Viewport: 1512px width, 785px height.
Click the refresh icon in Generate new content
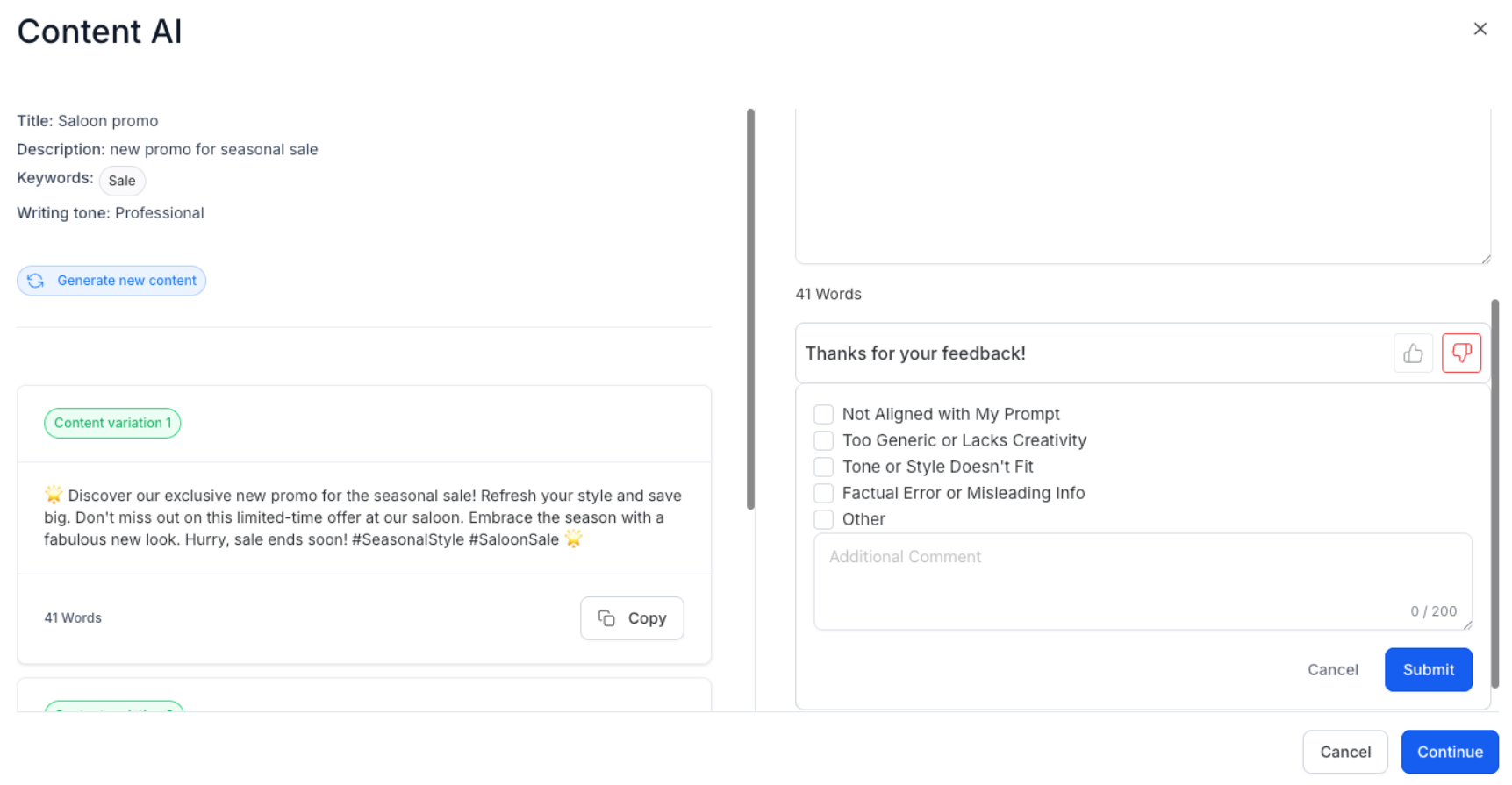tap(36, 281)
